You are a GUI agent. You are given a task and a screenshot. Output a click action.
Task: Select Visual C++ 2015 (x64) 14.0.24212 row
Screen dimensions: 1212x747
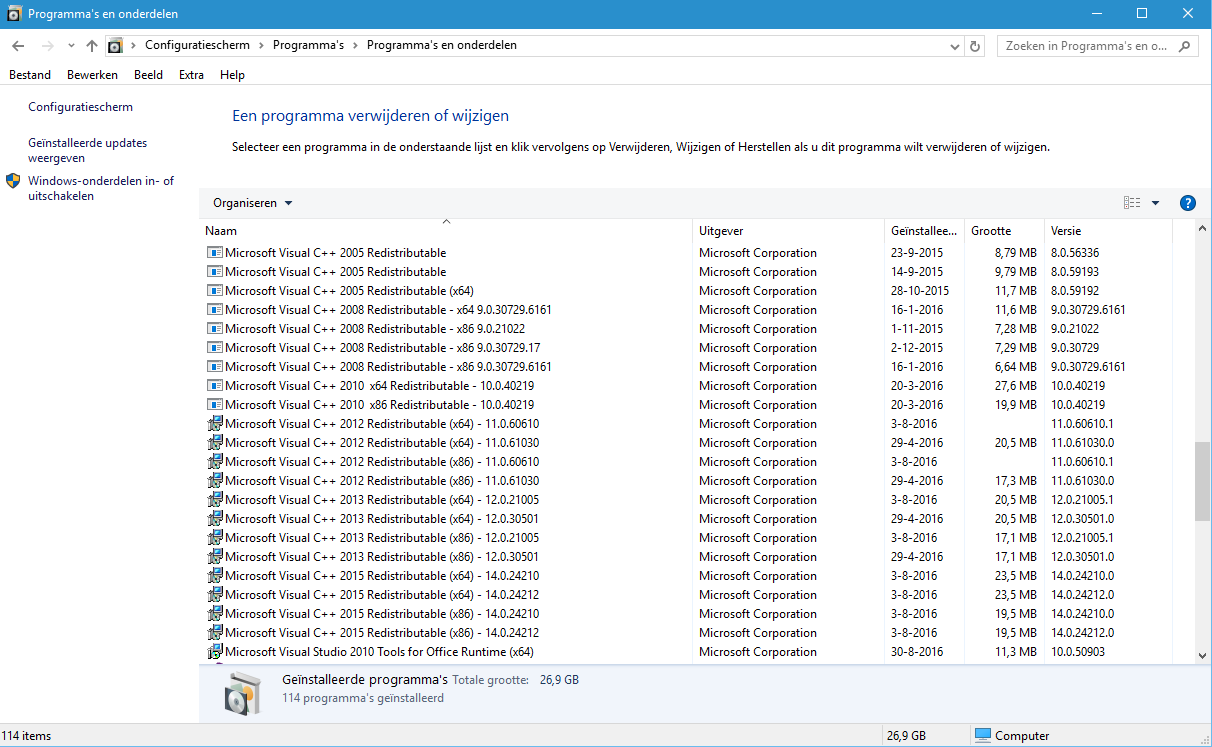(685, 595)
